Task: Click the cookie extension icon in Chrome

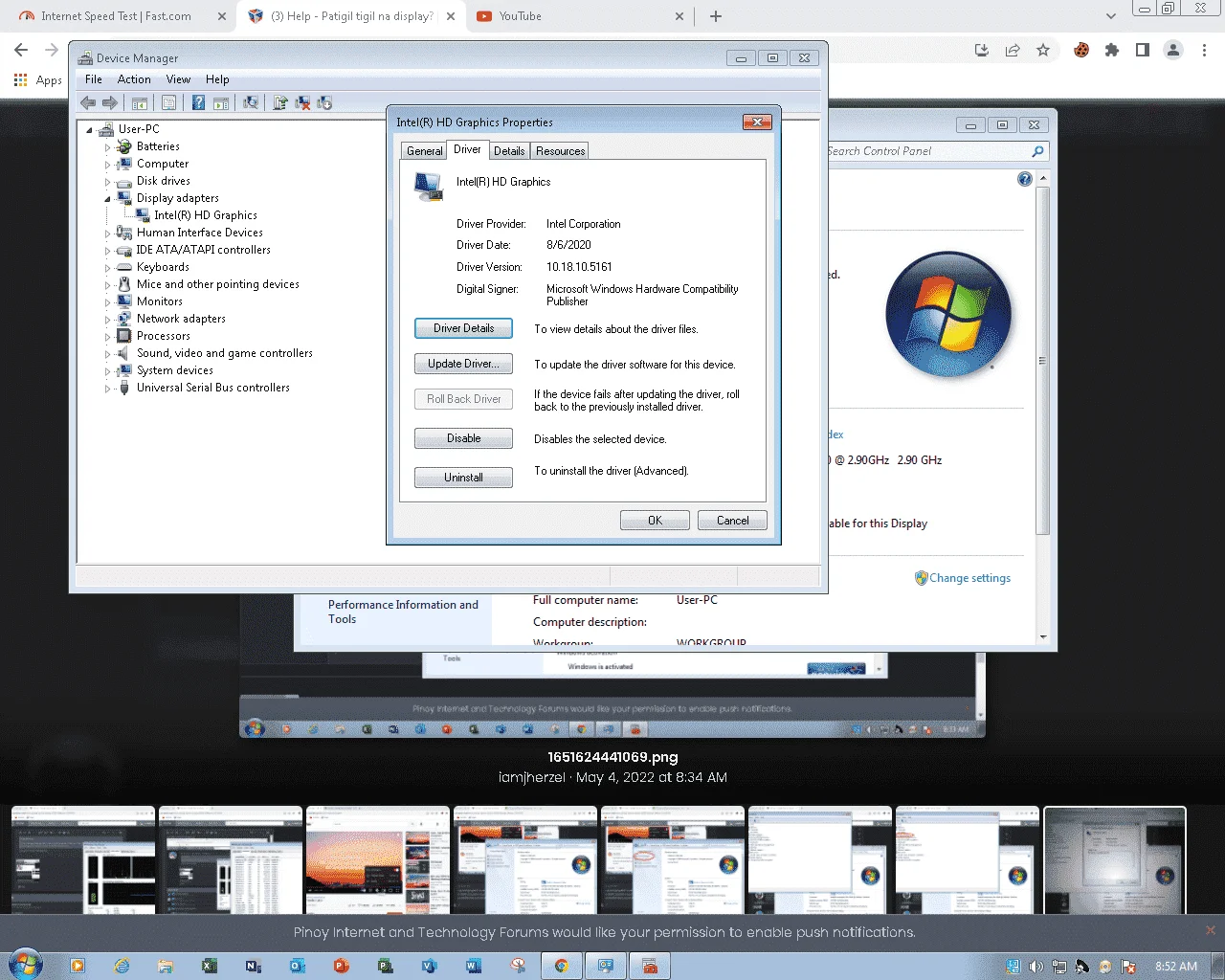Action: (x=1081, y=50)
